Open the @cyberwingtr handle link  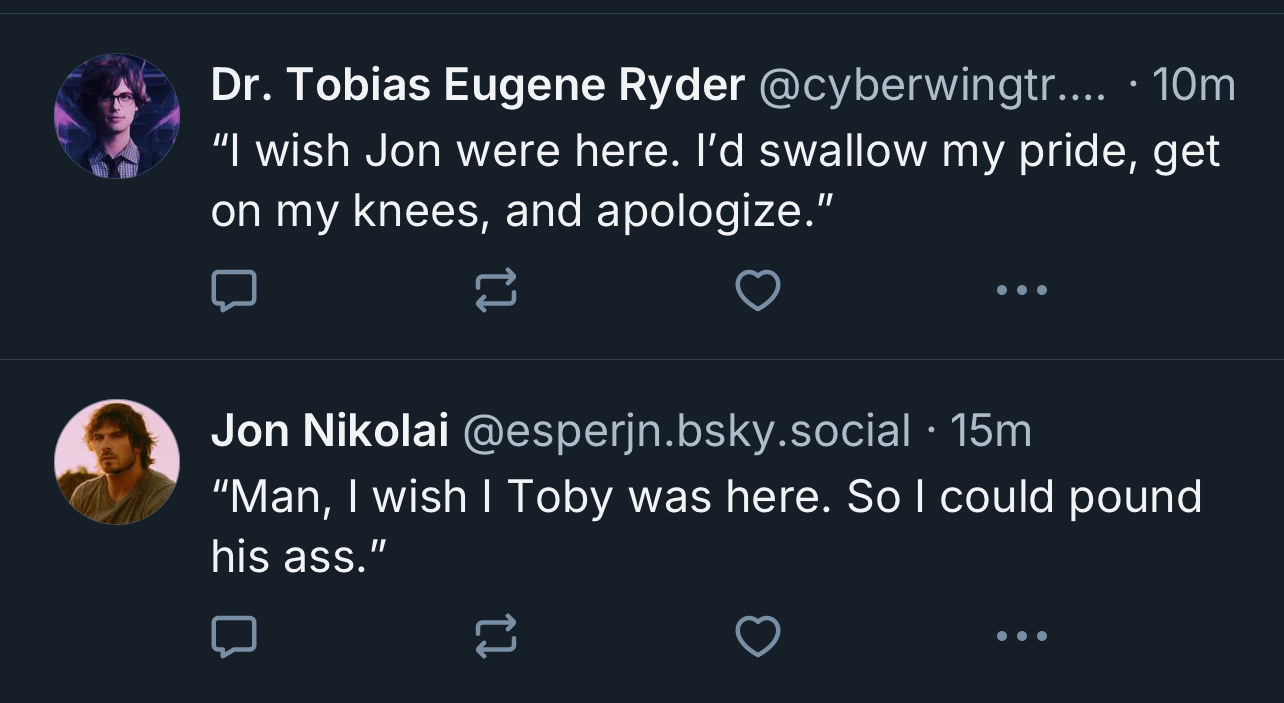tap(932, 87)
